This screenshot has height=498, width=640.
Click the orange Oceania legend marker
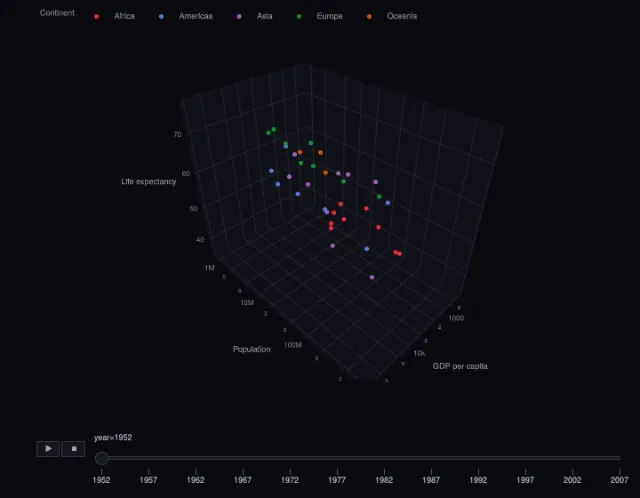369,16
